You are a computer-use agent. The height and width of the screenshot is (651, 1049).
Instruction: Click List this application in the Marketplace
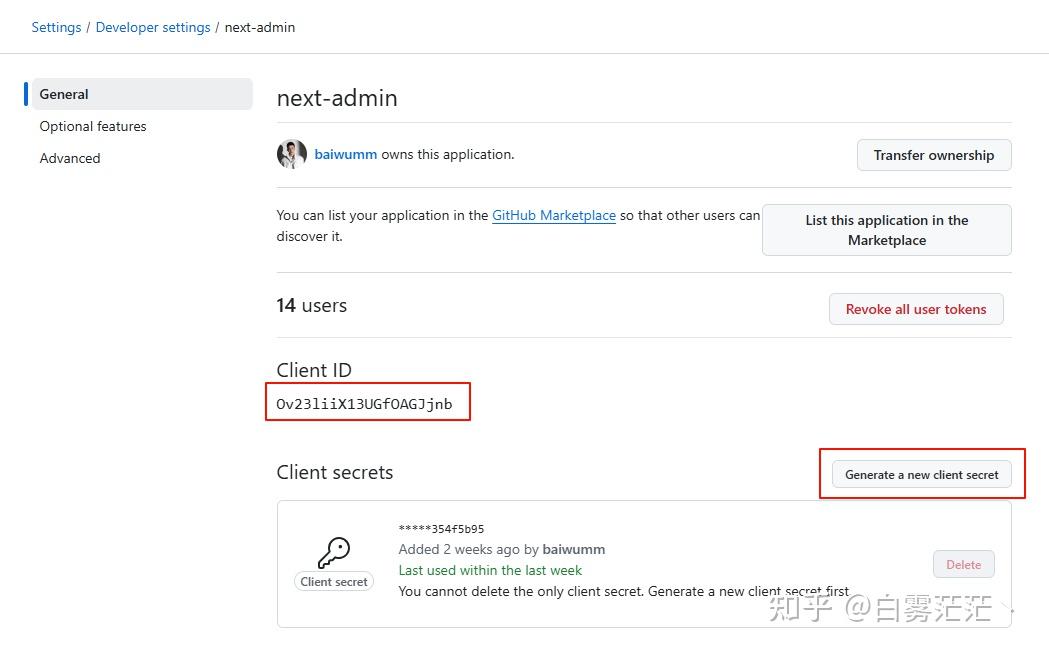886,229
